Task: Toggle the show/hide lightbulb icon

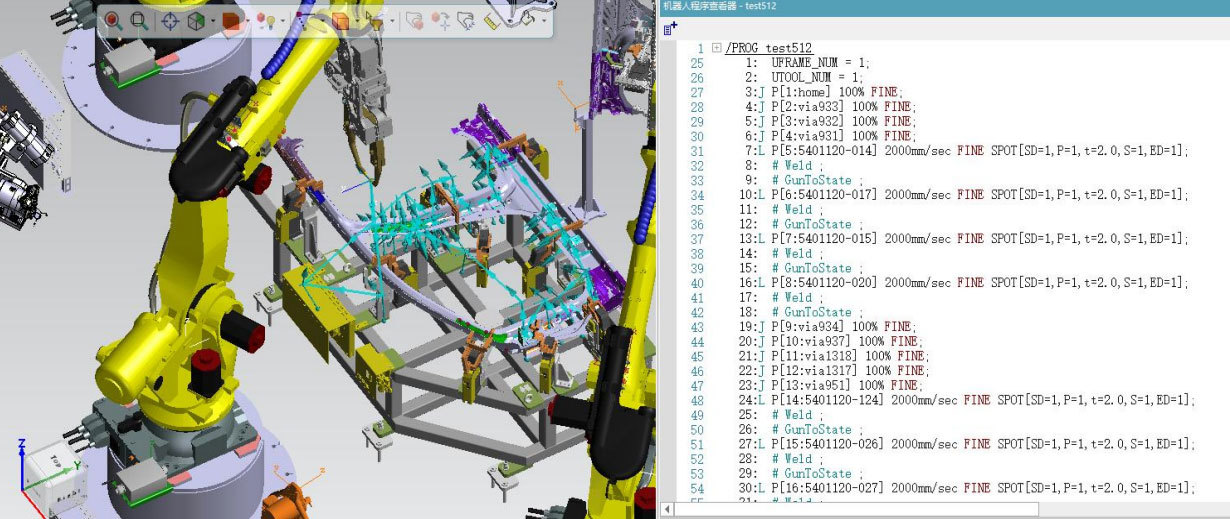Action: click(x=265, y=21)
